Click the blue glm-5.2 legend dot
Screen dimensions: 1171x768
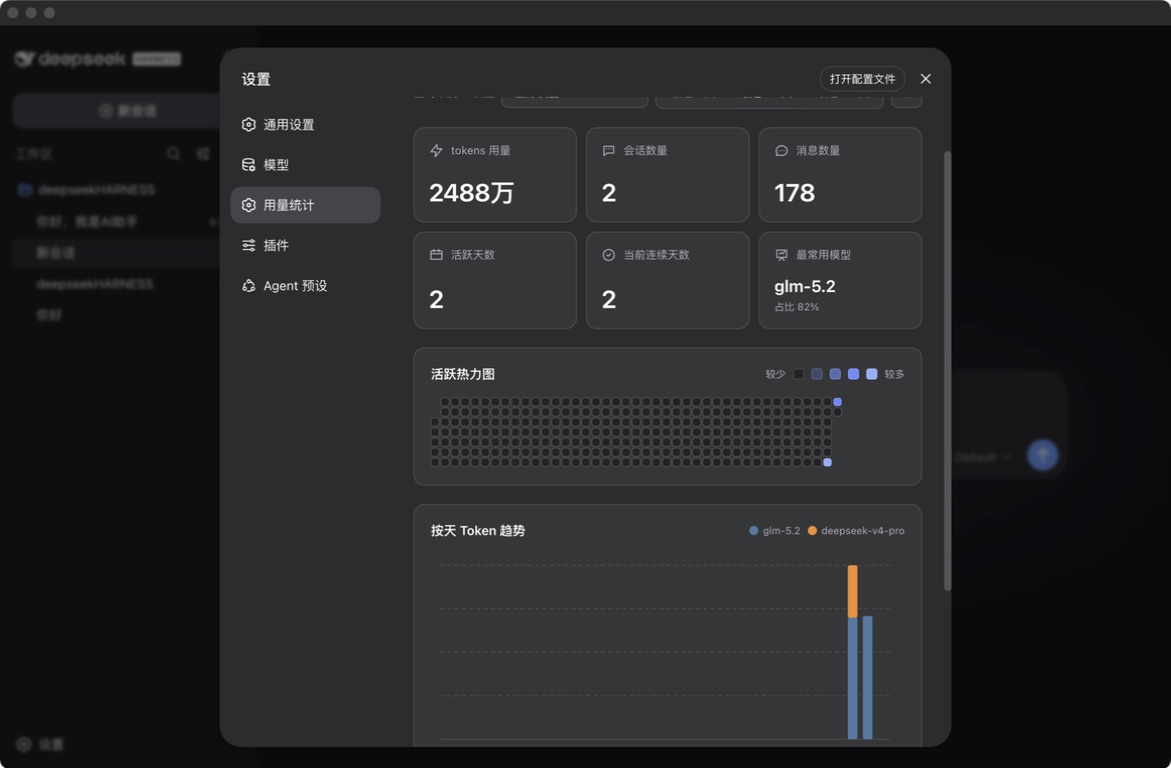point(754,530)
